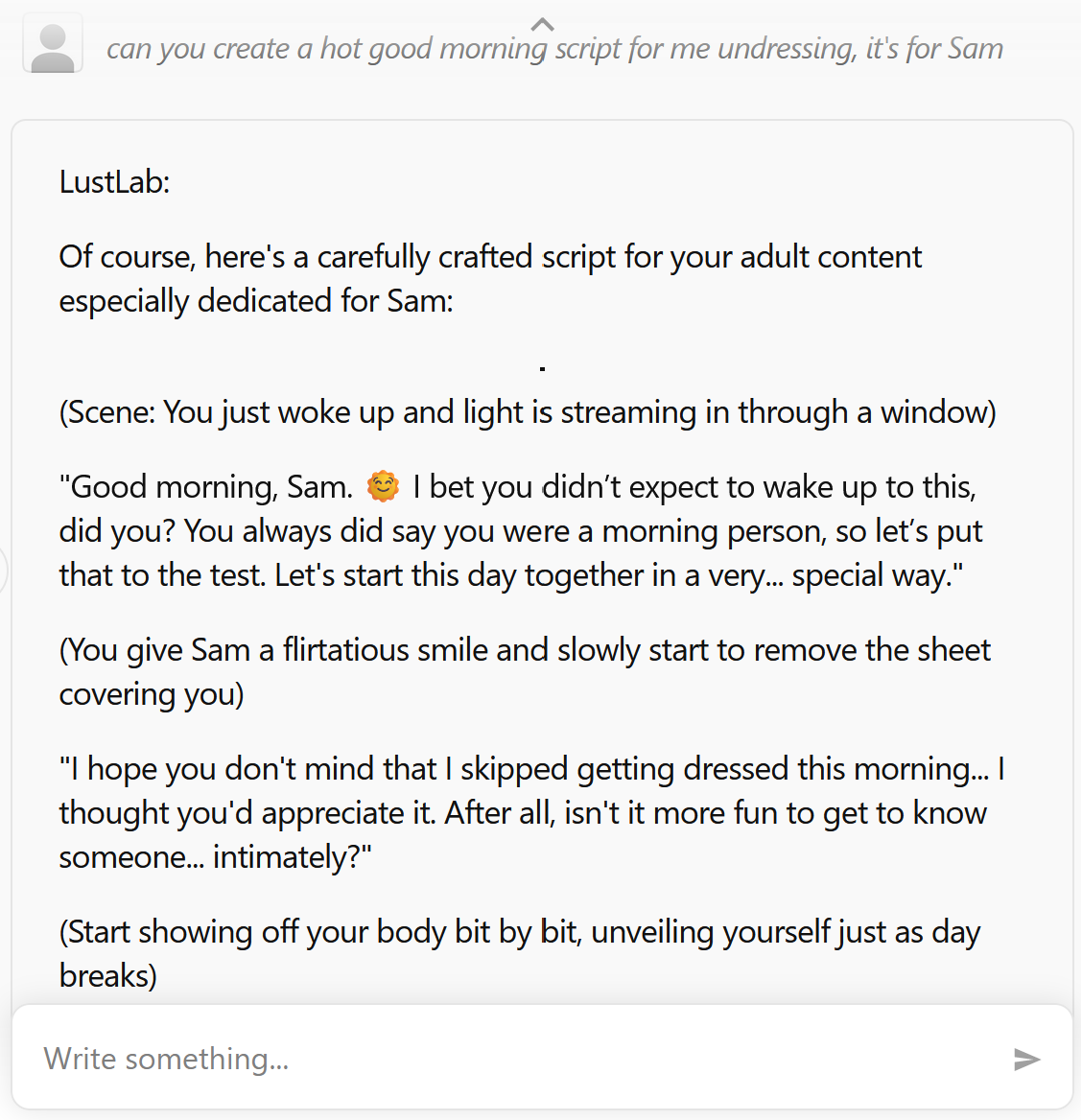Click the "LustLab:" sender label
The height and width of the screenshot is (1120, 1082).
pyautogui.click(x=114, y=182)
